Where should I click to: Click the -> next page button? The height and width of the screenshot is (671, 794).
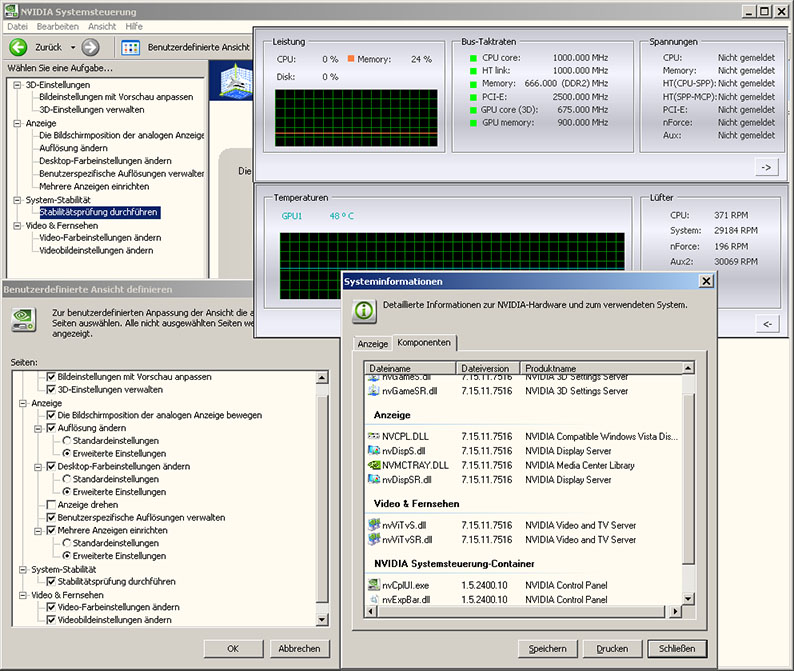767,168
